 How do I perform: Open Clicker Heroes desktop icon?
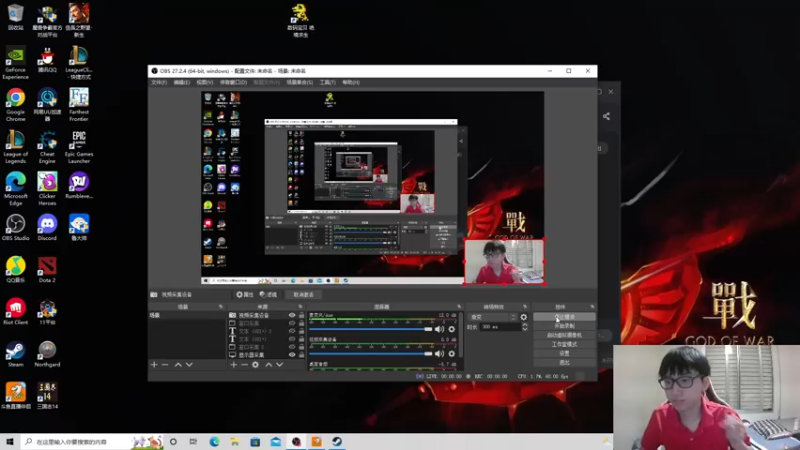pos(47,189)
